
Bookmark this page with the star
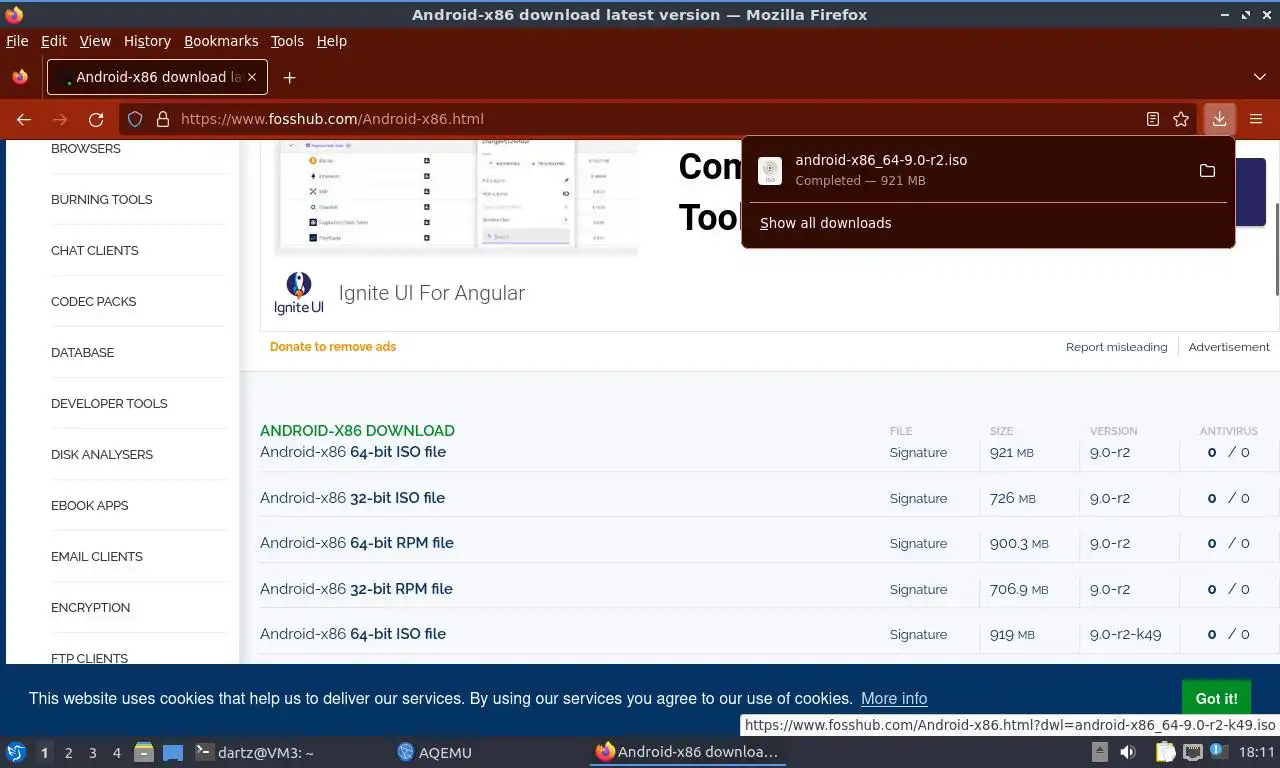coord(1181,119)
